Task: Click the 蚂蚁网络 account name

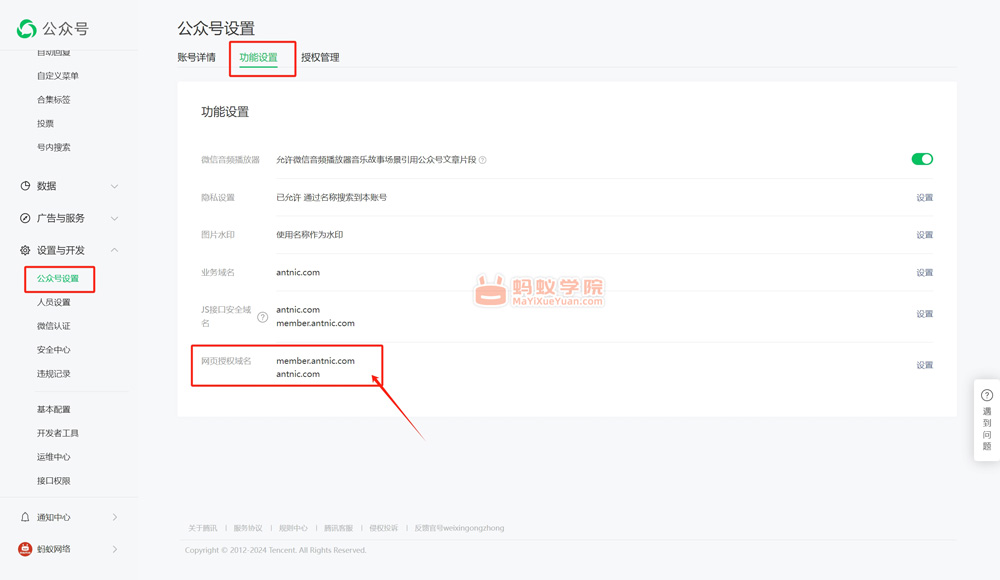Action: coord(54,549)
